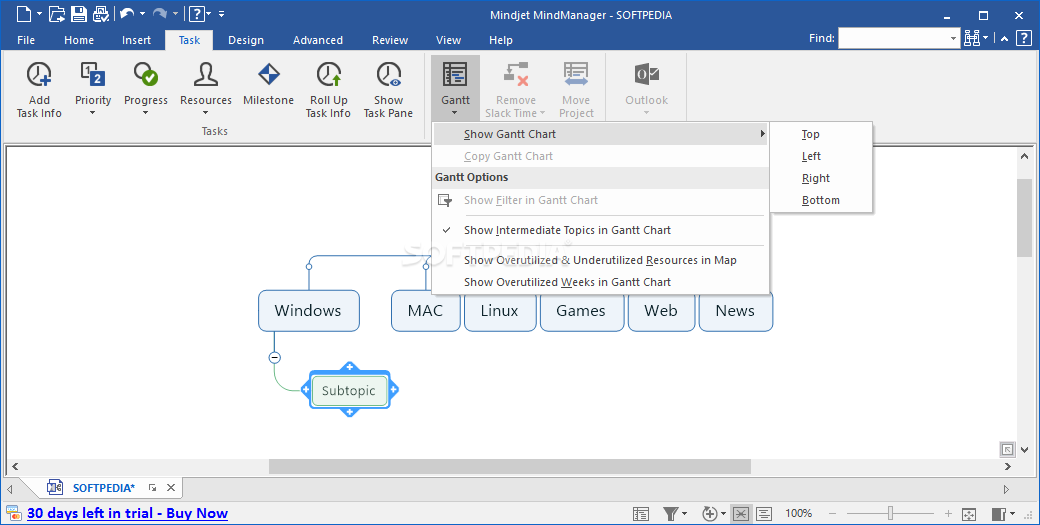Image resolution: width=1040 pixels, height=525 pixels.
Task: Switch to the View tab
Action: pyautogui.click(x=448, y=40)
